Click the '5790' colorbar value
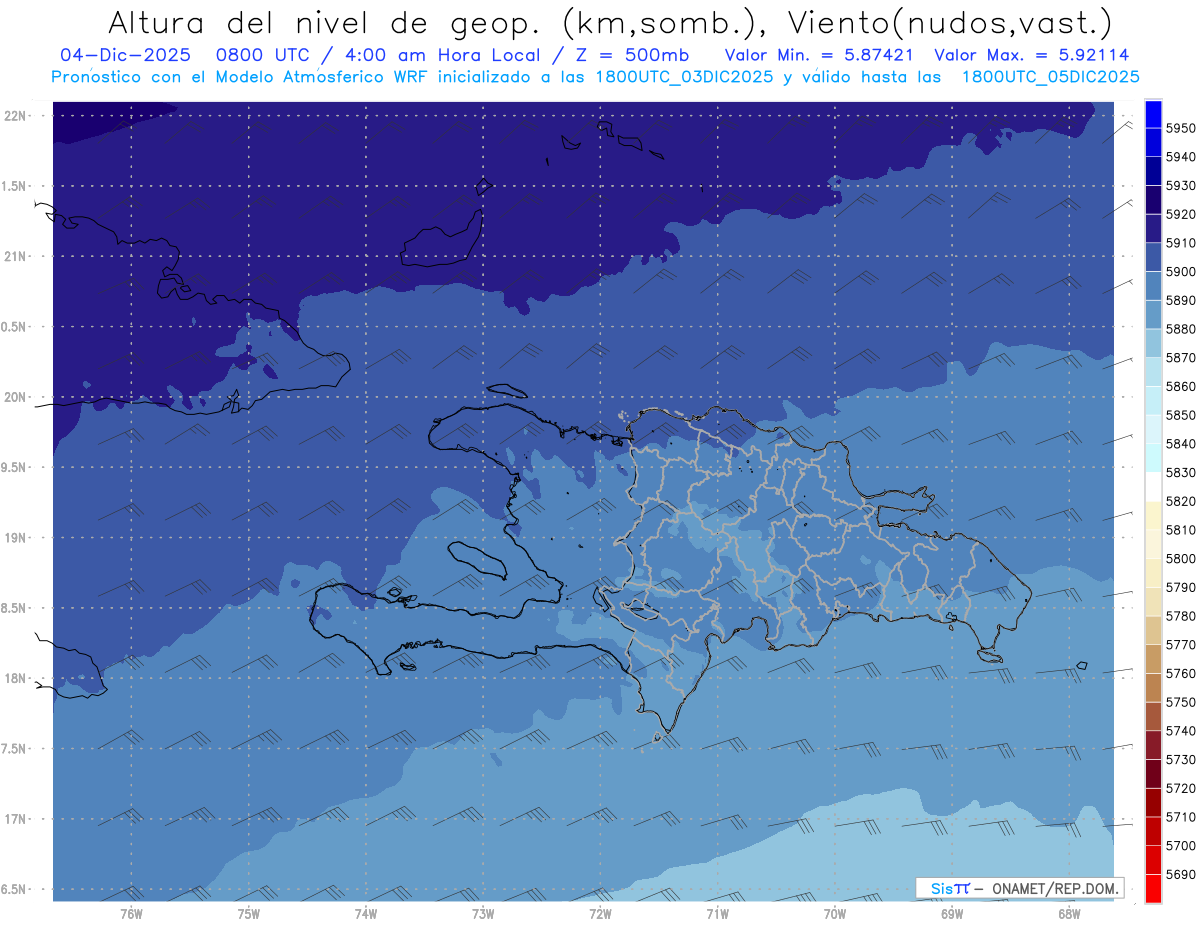Screen dimensions: 1200x927 pos(1181,587)
